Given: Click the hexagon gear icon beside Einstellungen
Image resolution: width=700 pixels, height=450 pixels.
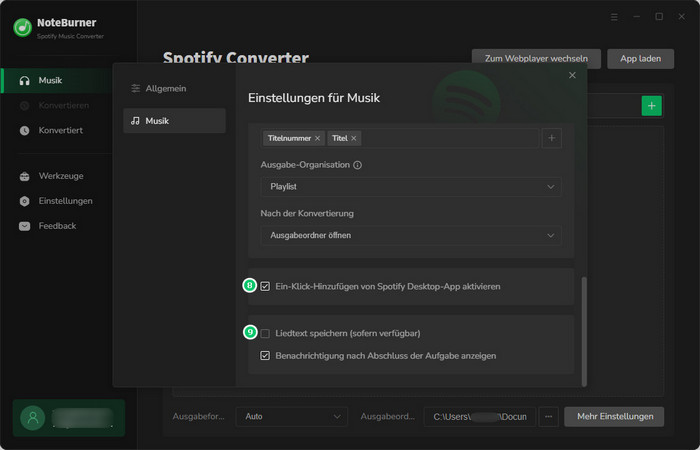Looking at the screenshot, I should [25, 201].
